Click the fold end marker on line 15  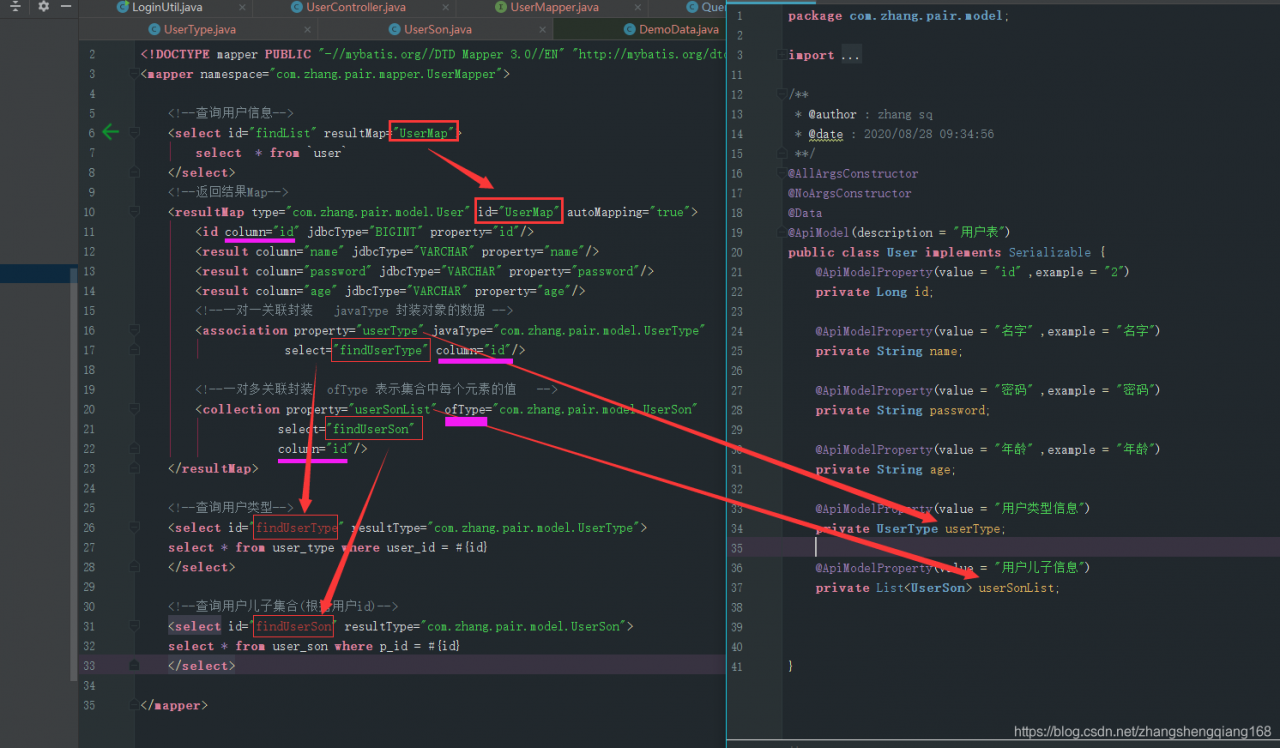tap(780, 154)
